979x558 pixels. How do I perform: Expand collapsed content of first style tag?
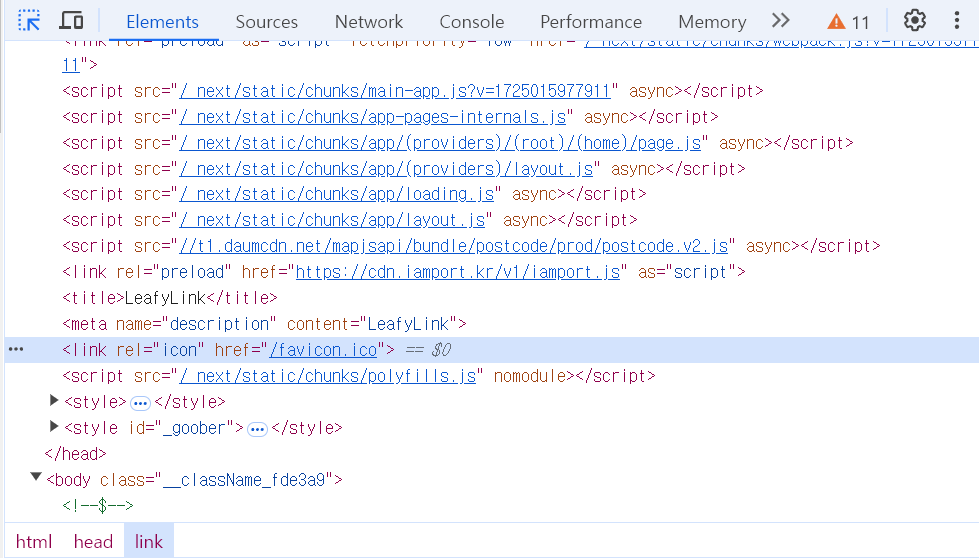(x=140, y=403)
